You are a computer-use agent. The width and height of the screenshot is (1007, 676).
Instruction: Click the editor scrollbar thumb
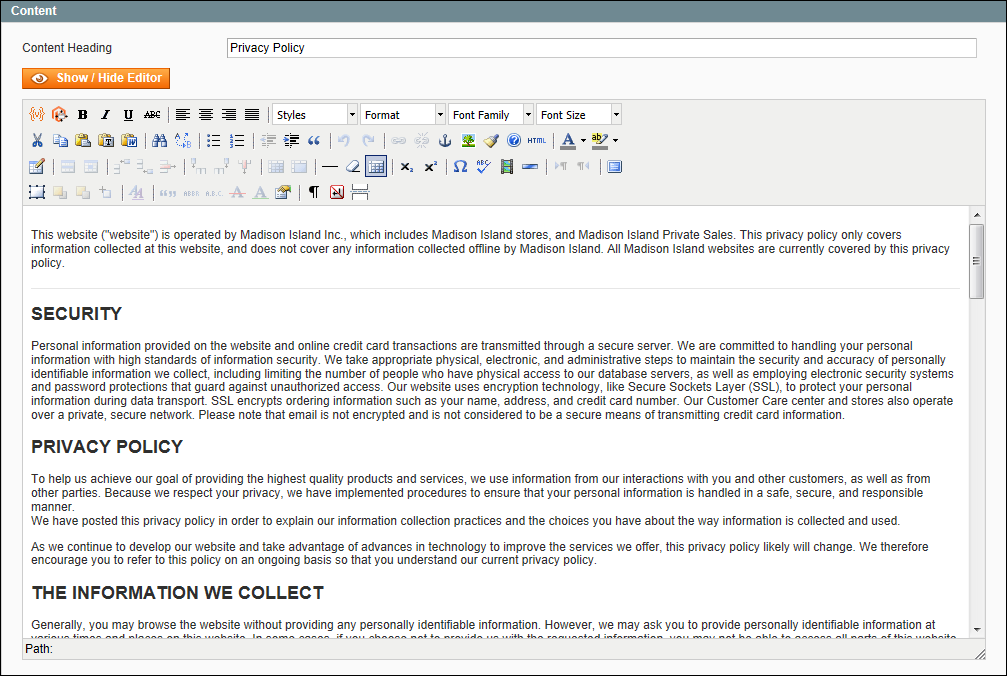click(977, 261)
